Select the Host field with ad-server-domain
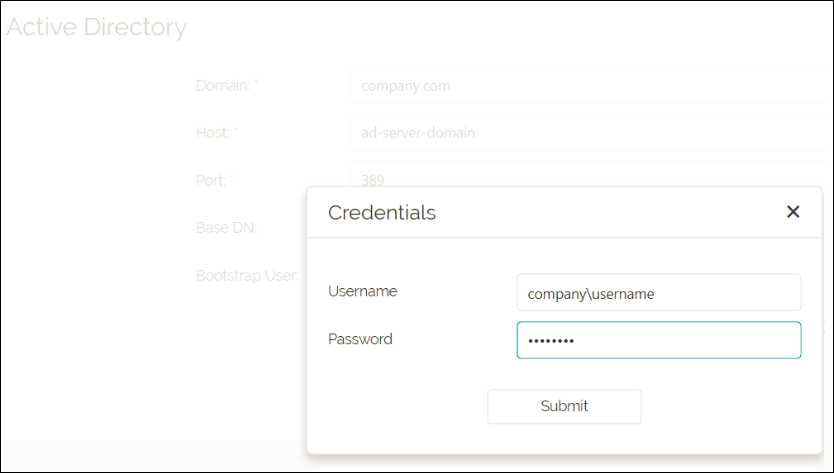 (588, 132)
